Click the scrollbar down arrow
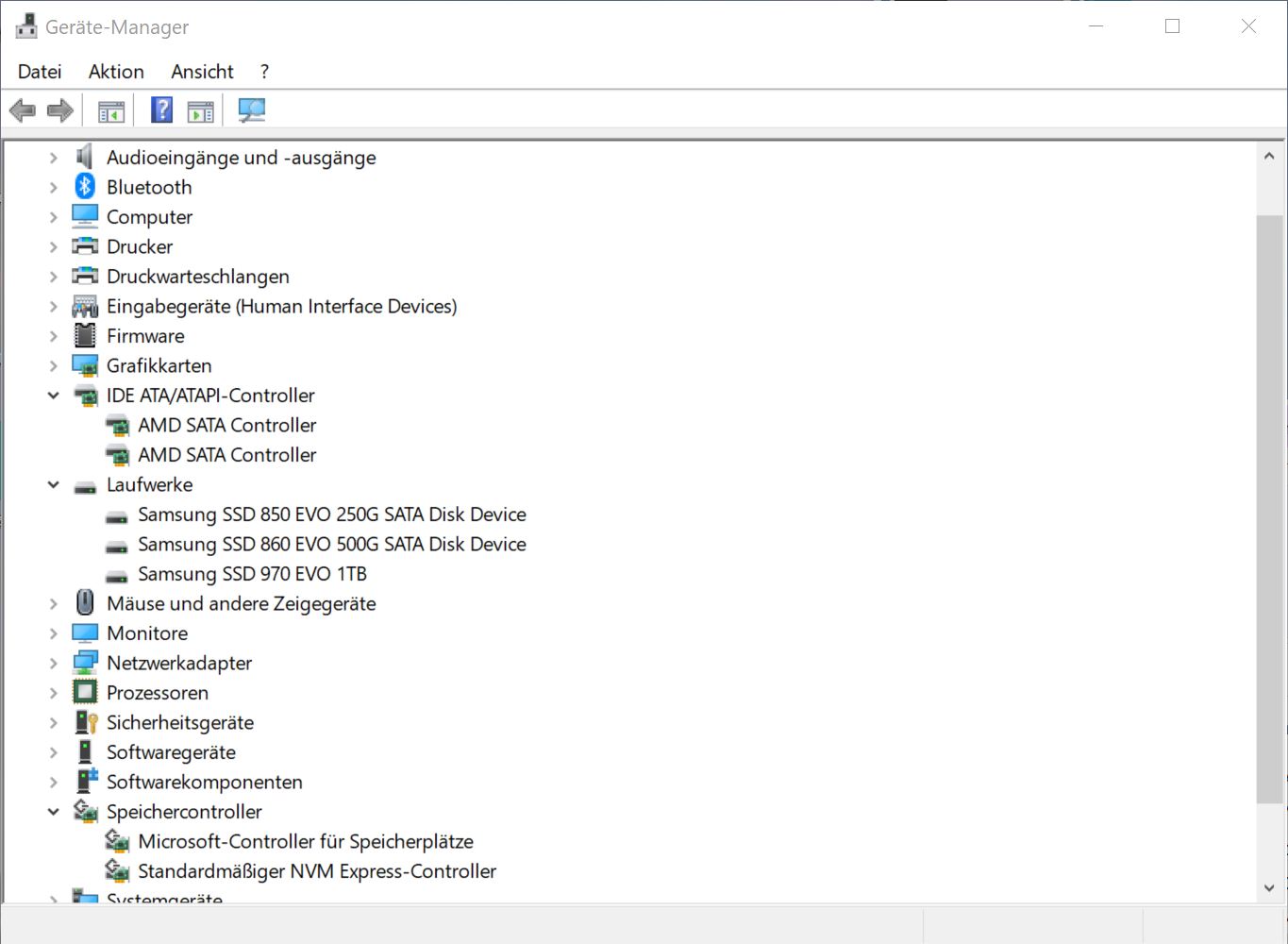The height and width of the screenshot is (944, 1288). (x=1269, y=887)
